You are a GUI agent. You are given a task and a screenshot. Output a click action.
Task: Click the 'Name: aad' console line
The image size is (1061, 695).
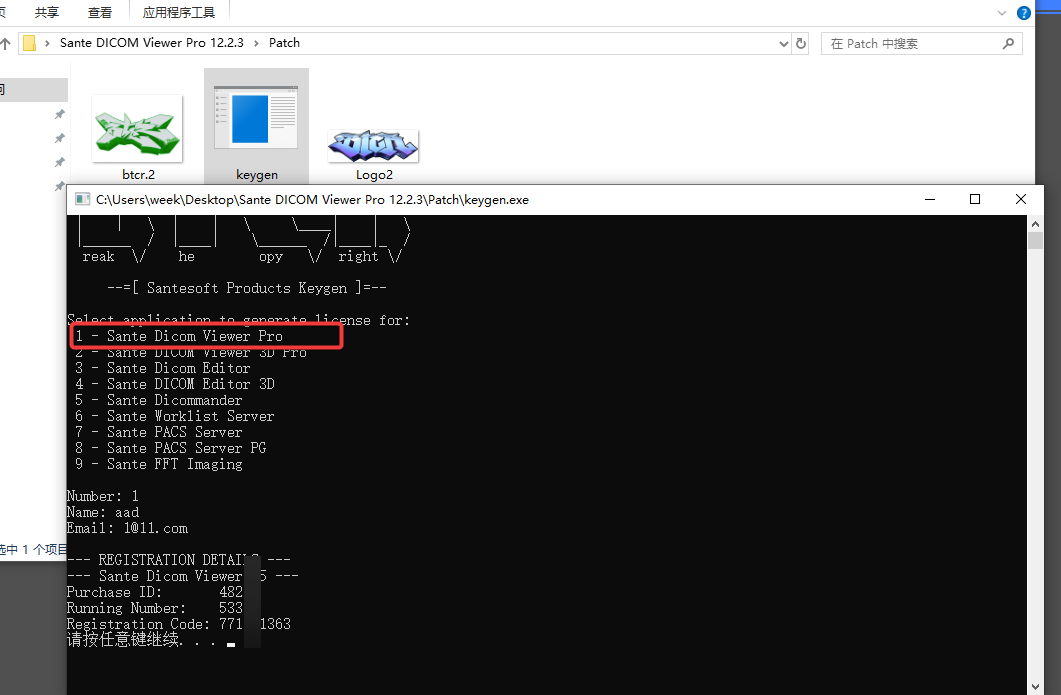pyautogui.click(x=103, y=512)
